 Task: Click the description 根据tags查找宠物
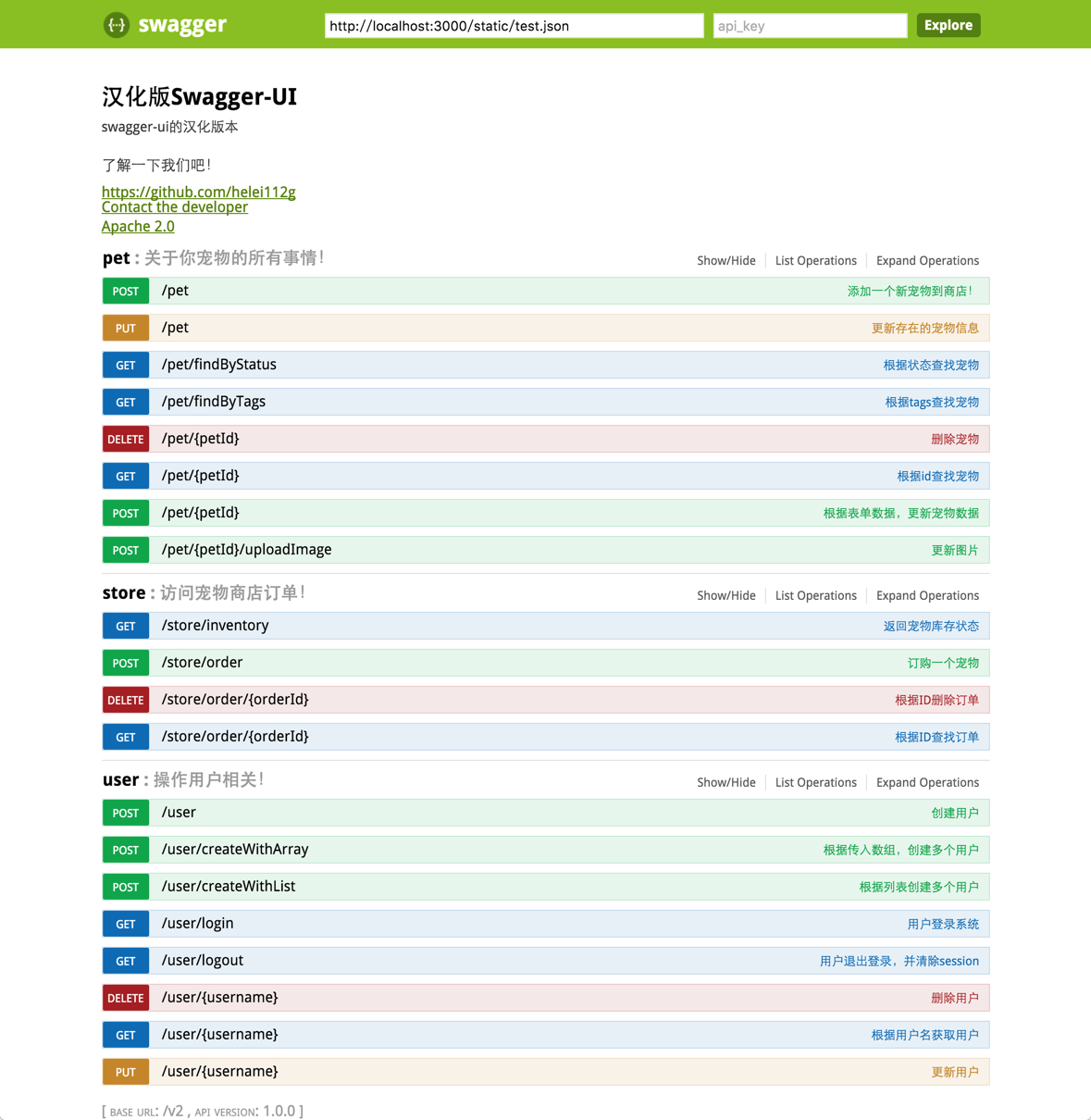pos(932,402)
